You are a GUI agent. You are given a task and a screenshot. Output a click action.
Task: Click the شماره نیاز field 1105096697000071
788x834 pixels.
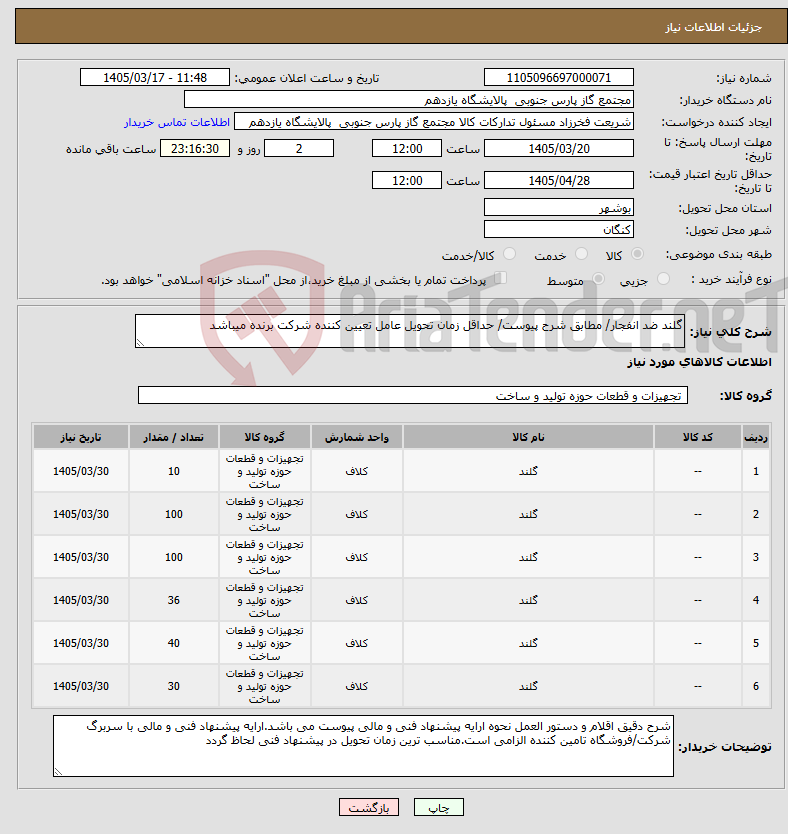coord(559,78)
